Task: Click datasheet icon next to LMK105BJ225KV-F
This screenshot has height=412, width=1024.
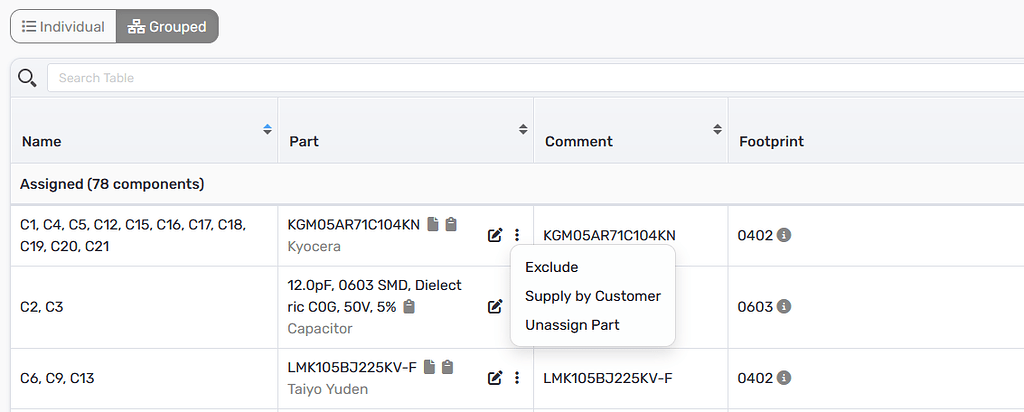Action: pos(429,367)
